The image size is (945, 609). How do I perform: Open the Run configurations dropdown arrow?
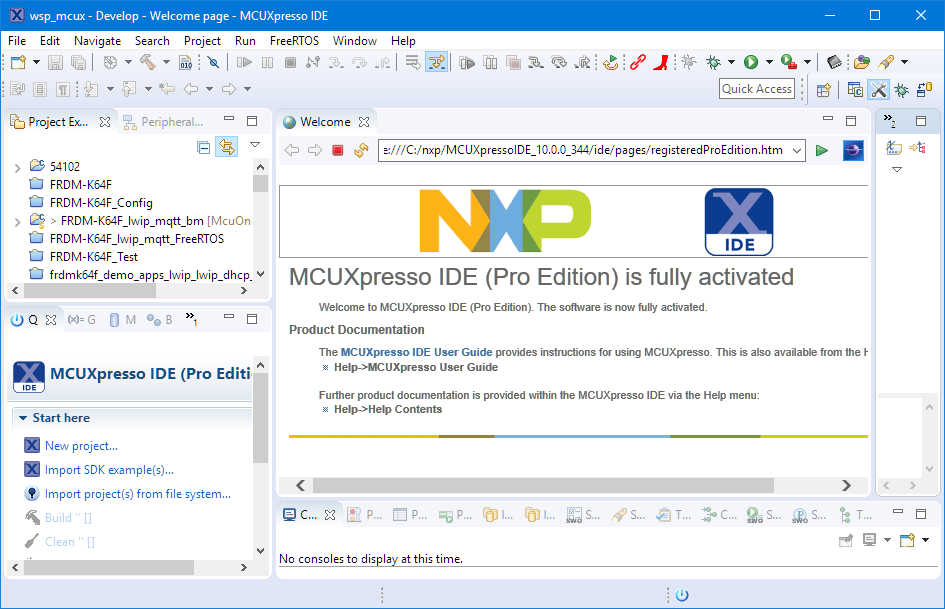tap(768, 62)
